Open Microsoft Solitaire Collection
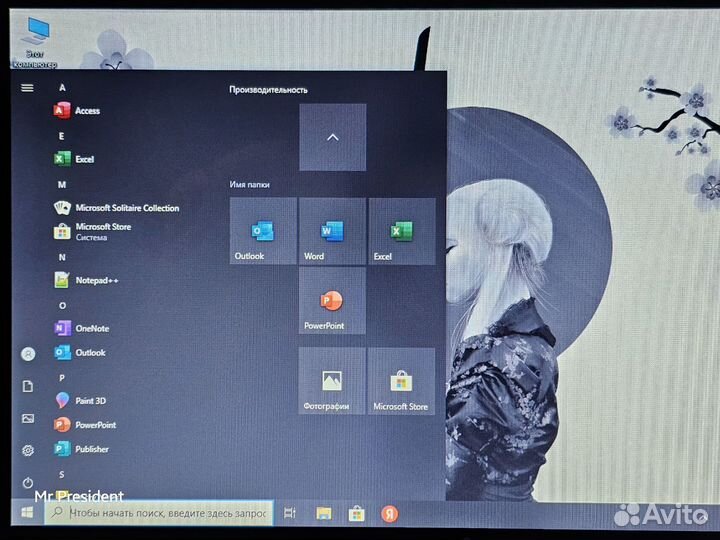 pyautogui.click(x=117, y=208)
